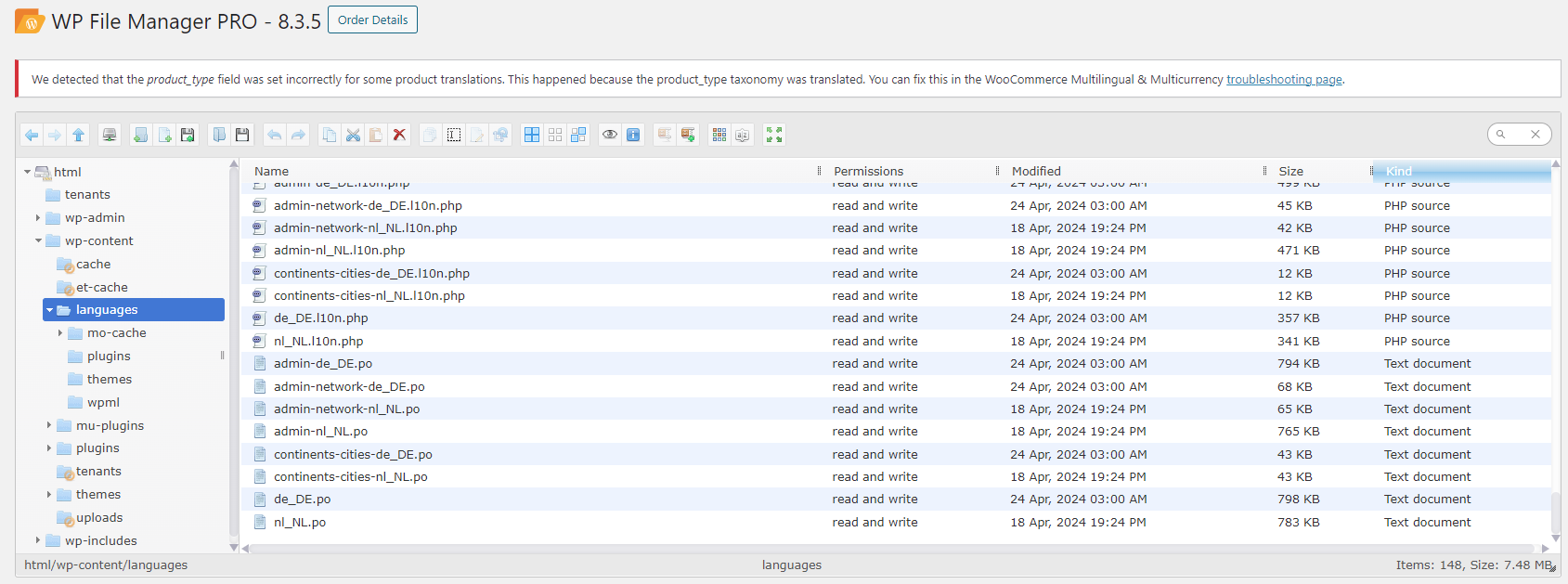The image size is (1568, 584).
Task: Click into the search input field
Action: (x=1518, y=135)
